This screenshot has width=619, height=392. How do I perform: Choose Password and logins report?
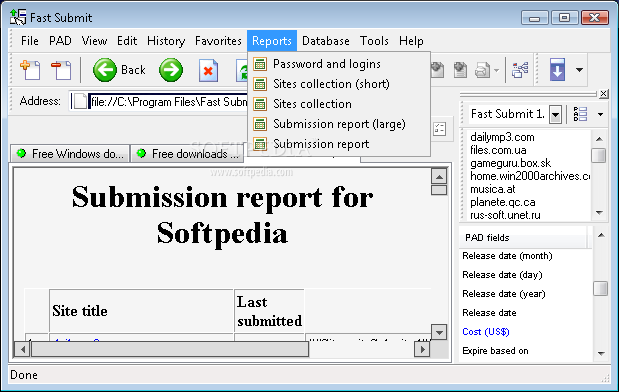point(339,64)
